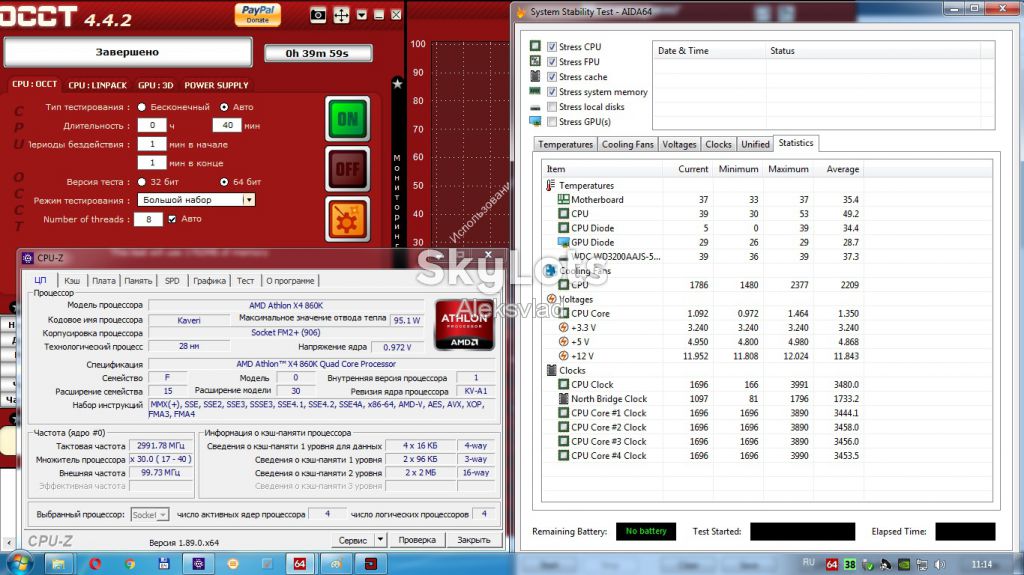This screenshot has height=575, width=1024.
Task: Enable the Stress GPU(s) checkbox
Action: 552,122
